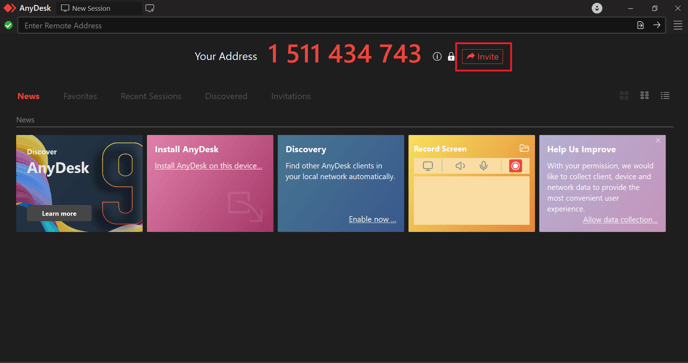Image resolution: width=688 pixels, height=363 pixels.
Task: Click Install AnyDesk on this device link
Action: (208, 166)
